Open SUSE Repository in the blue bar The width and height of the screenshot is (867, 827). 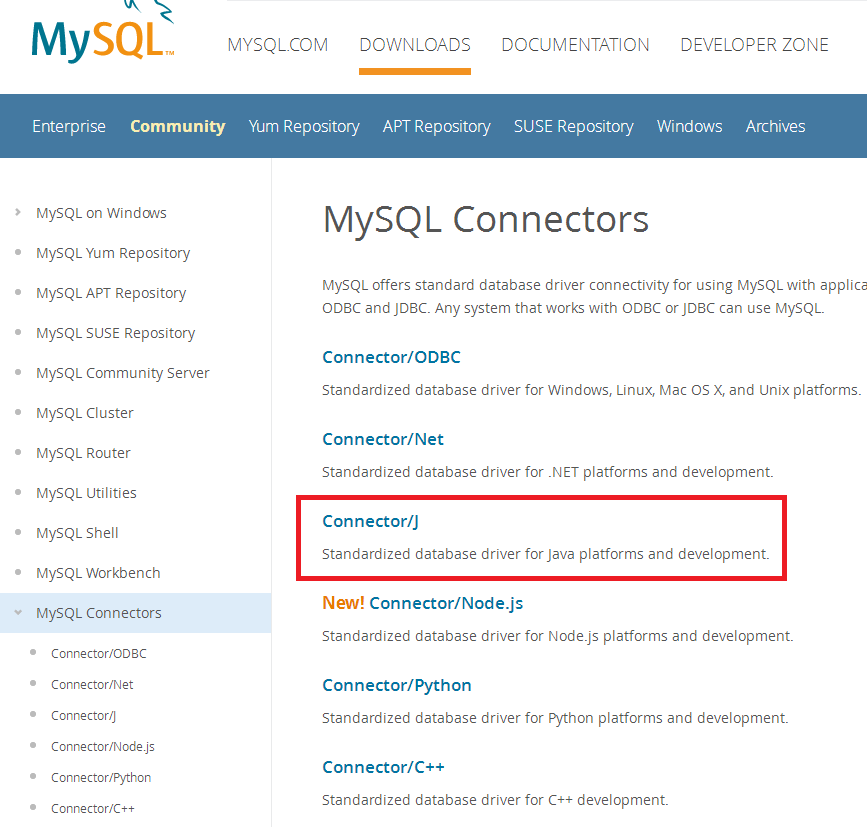(573, 126)
